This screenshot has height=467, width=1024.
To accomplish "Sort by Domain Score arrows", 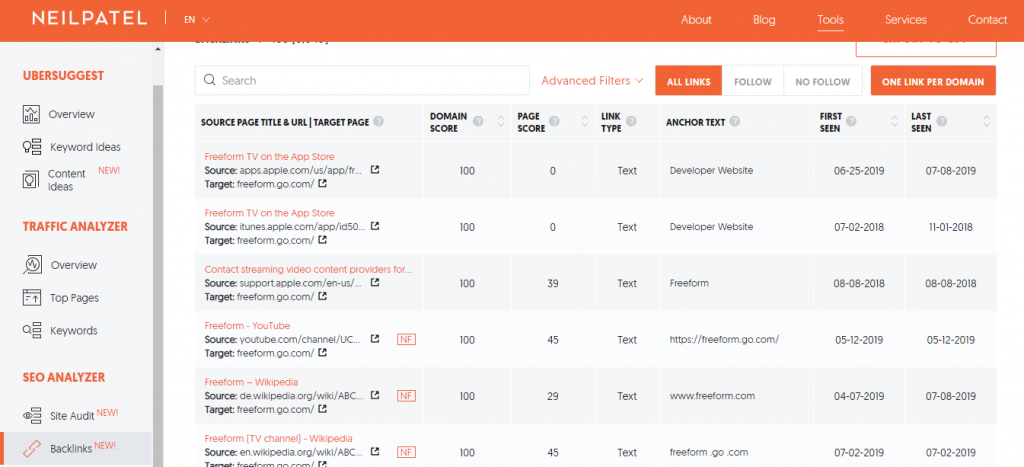I will [x=501, y=121].
